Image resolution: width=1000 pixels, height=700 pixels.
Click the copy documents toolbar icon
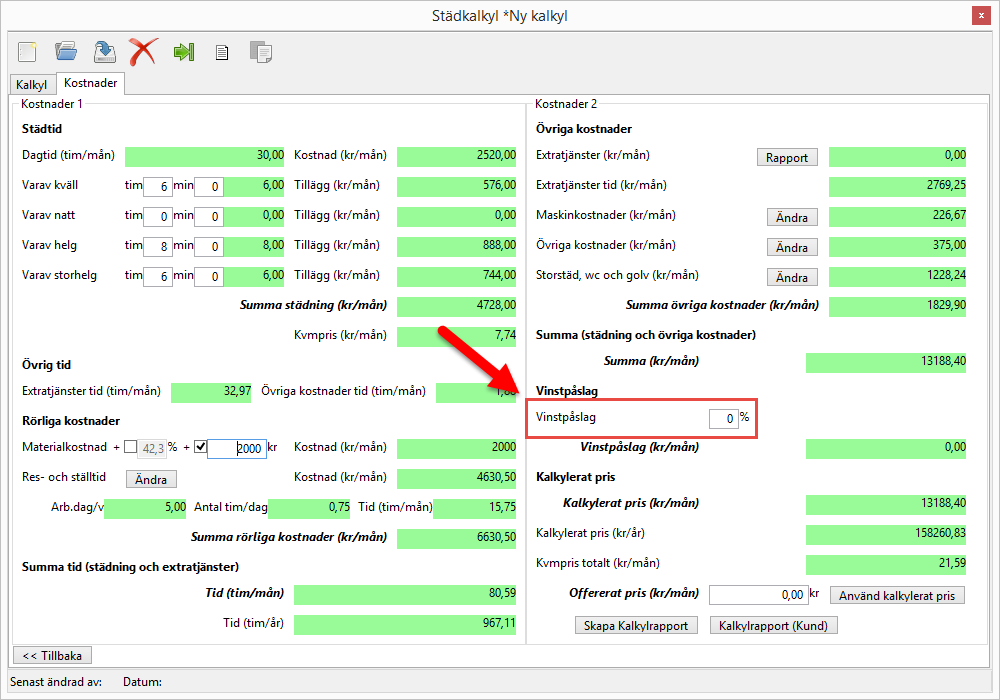point(260,52)
